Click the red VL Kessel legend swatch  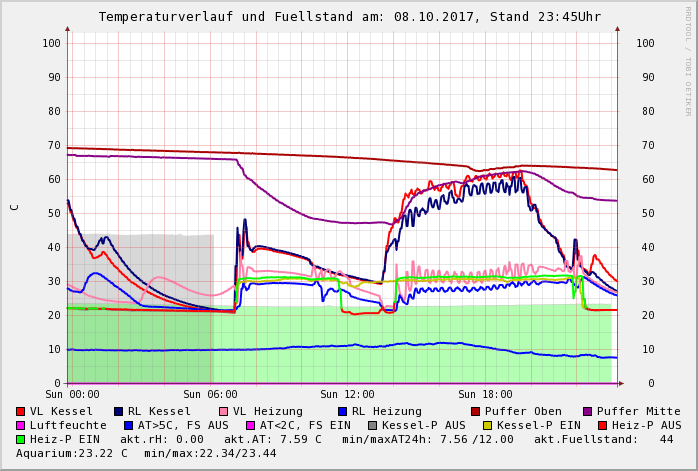[21, 411]
